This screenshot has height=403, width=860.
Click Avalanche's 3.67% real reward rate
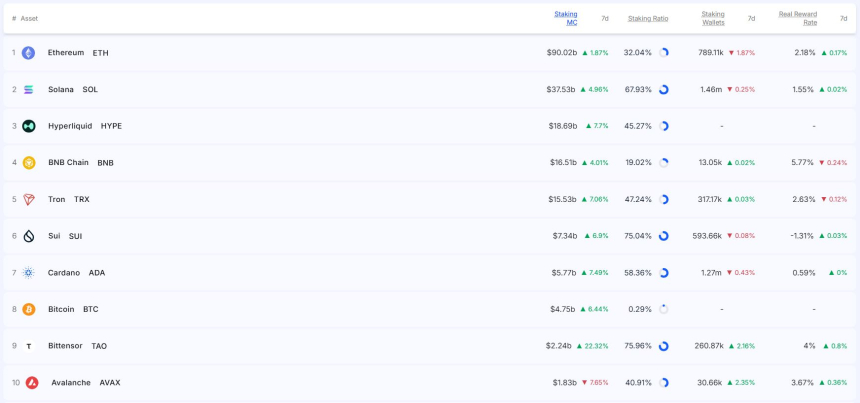click(x=803, y=383)
